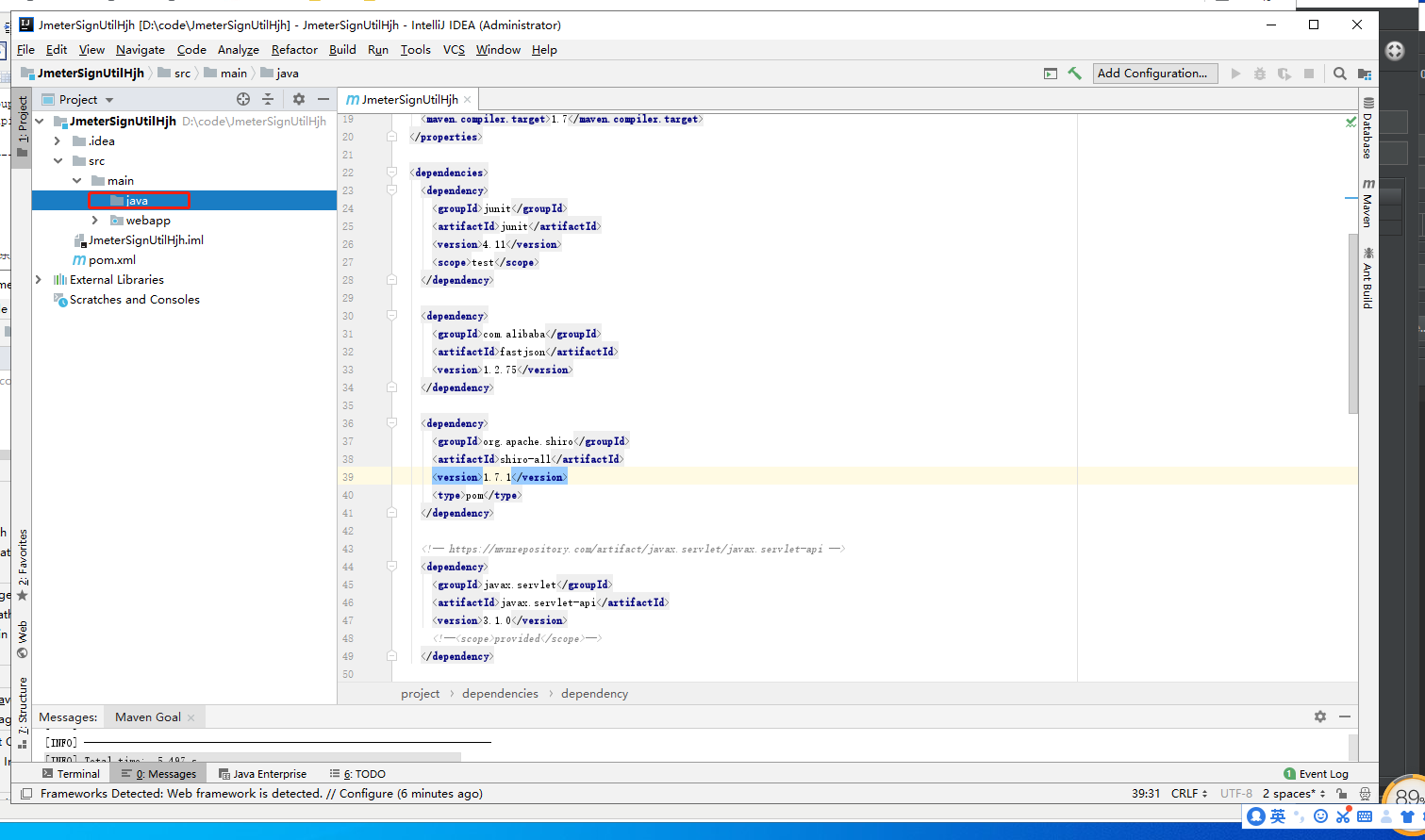Hide the Messages panel with the minus icon

(x=1344, y=716)
